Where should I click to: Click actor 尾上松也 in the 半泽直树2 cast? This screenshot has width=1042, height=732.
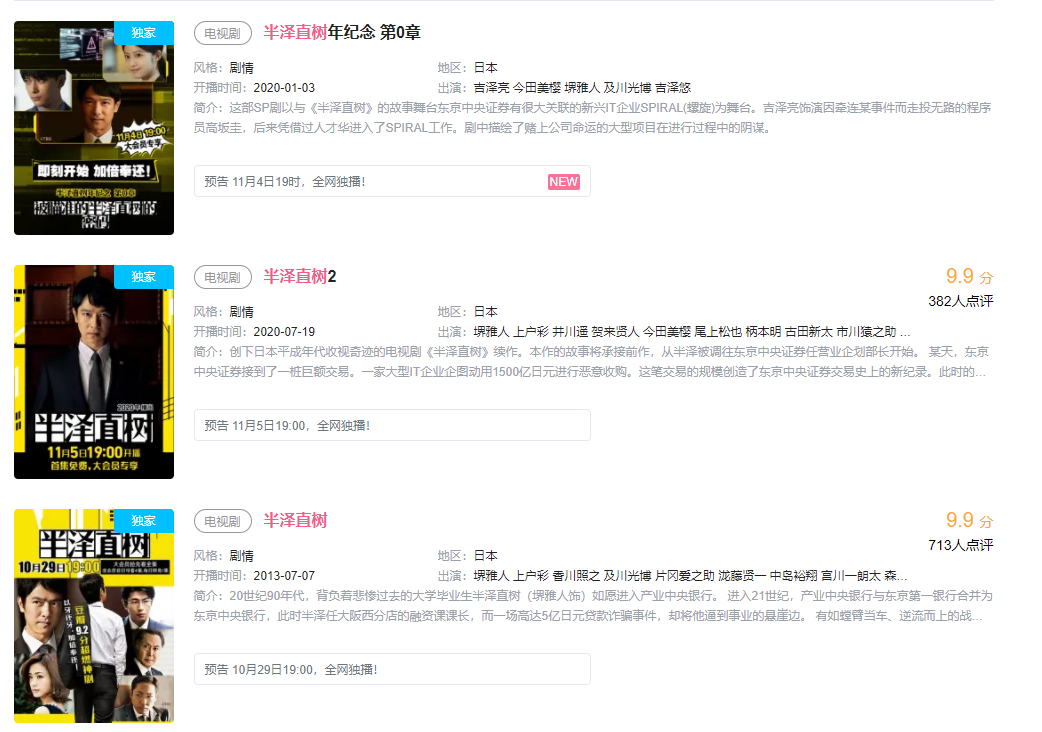pos(718,331)
